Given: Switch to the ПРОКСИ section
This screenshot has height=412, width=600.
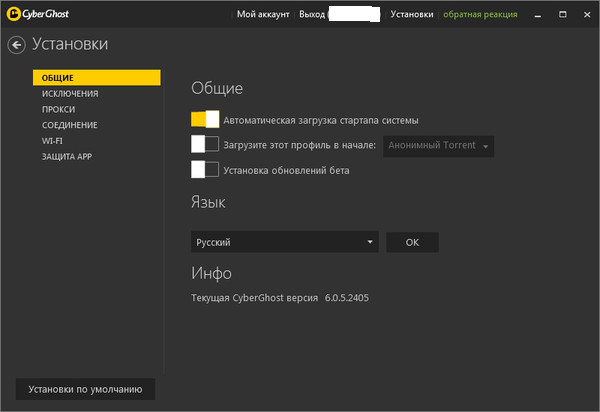Looking at the screenshot, I should [58, 109].
